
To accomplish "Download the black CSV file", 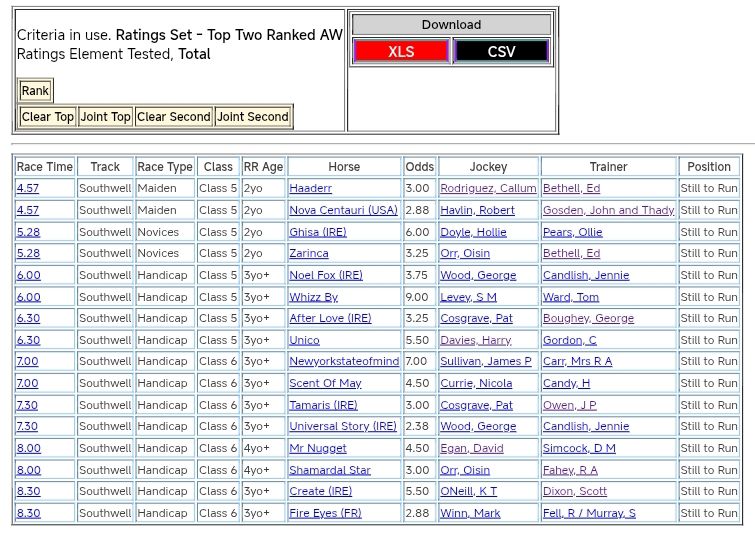I will pyautogui.click(x=501, y=52).
